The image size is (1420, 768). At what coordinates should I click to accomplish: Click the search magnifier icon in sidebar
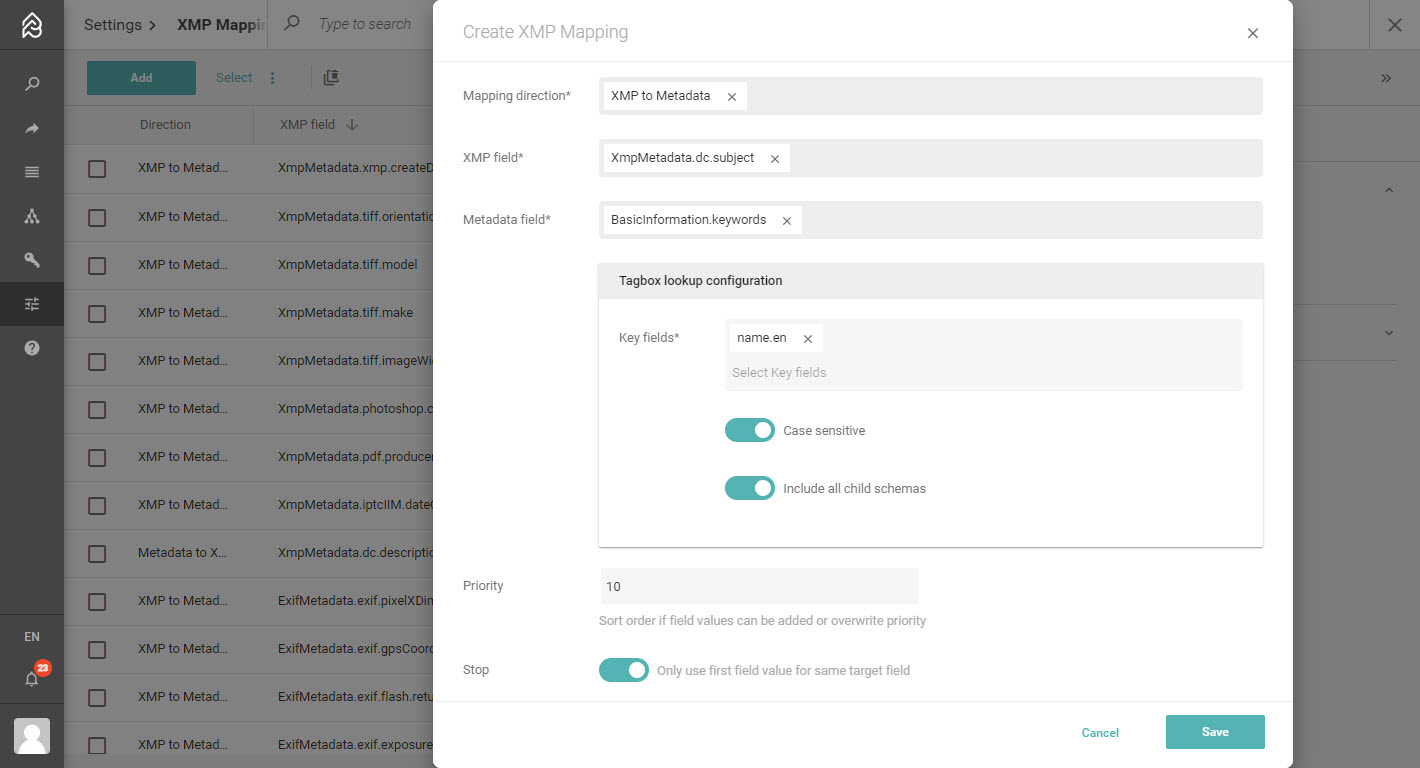(x=32, y=84)
